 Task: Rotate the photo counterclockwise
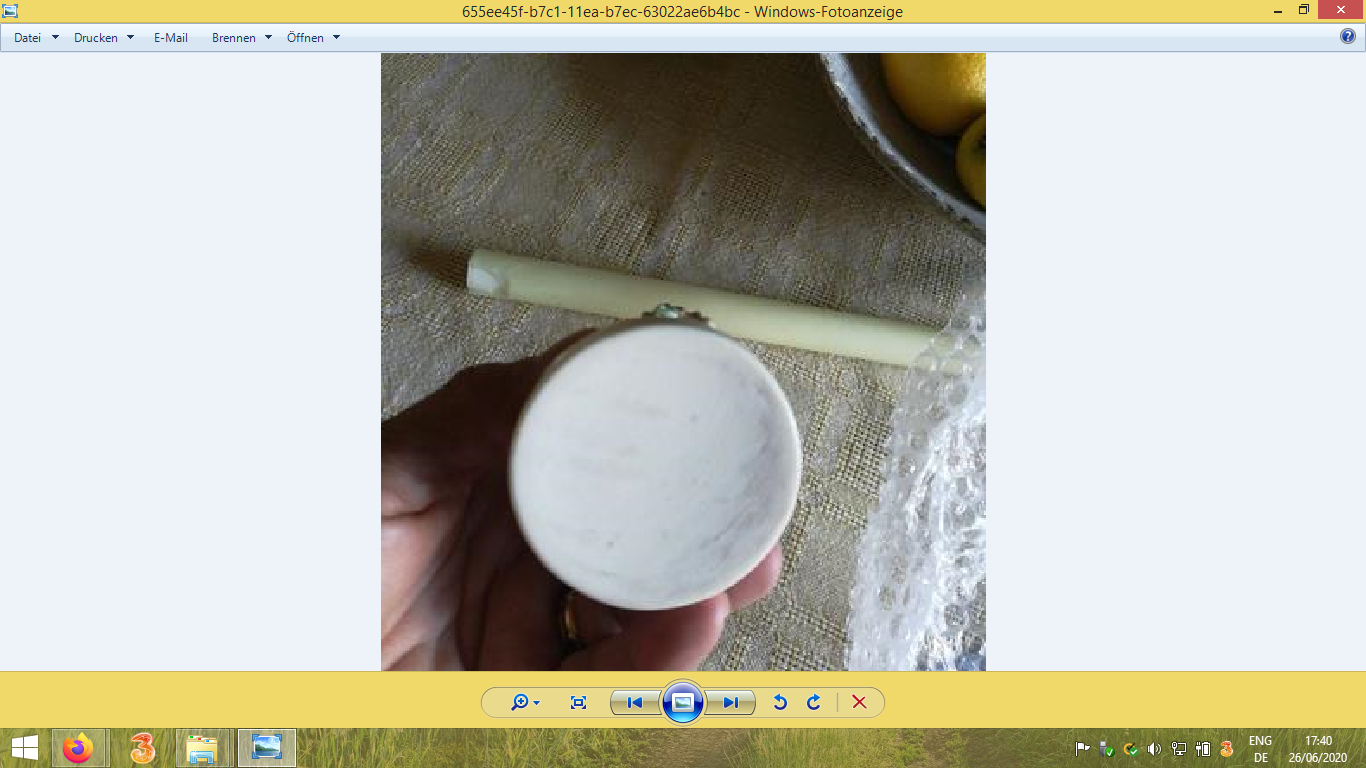(780, 702)
